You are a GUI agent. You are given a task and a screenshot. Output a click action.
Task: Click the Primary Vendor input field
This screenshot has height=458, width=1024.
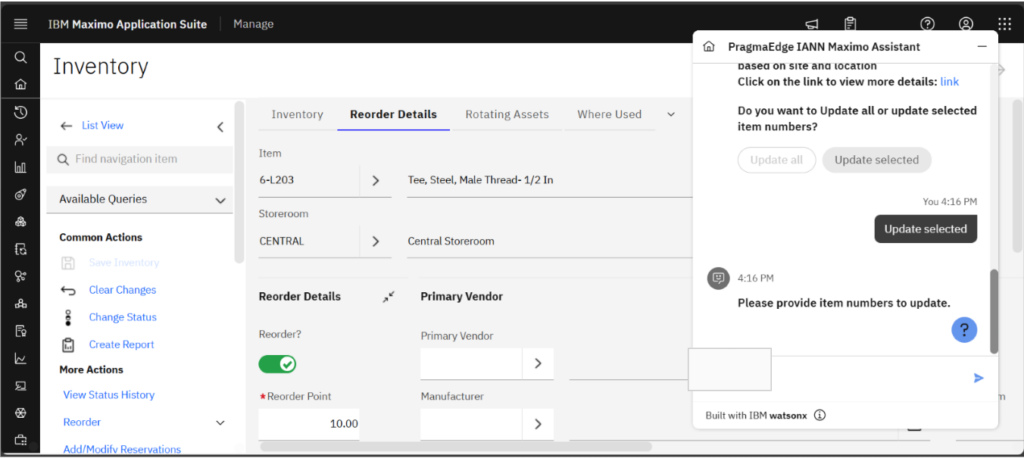tap(471, 363)
